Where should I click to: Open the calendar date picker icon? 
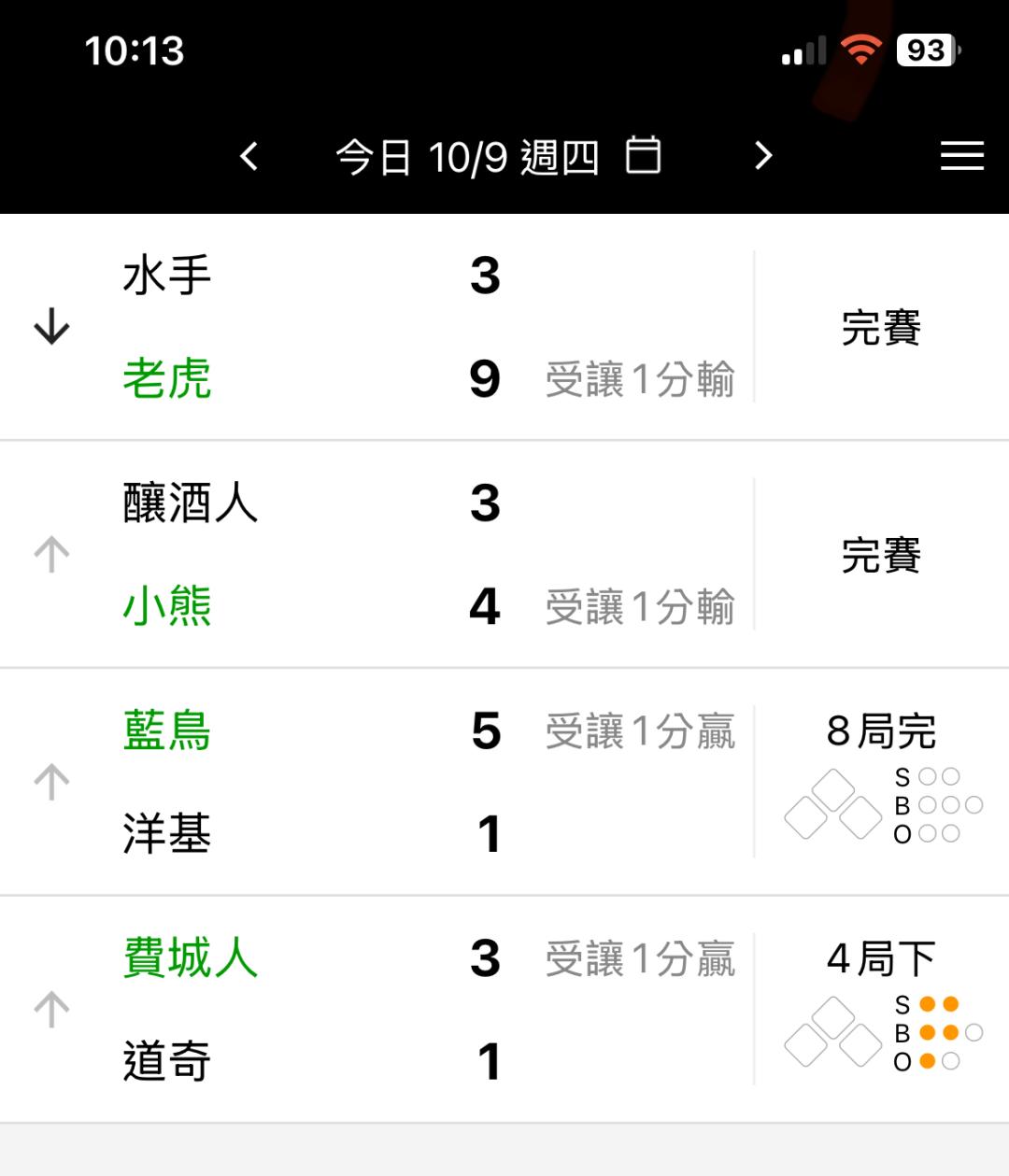[643, 155]
